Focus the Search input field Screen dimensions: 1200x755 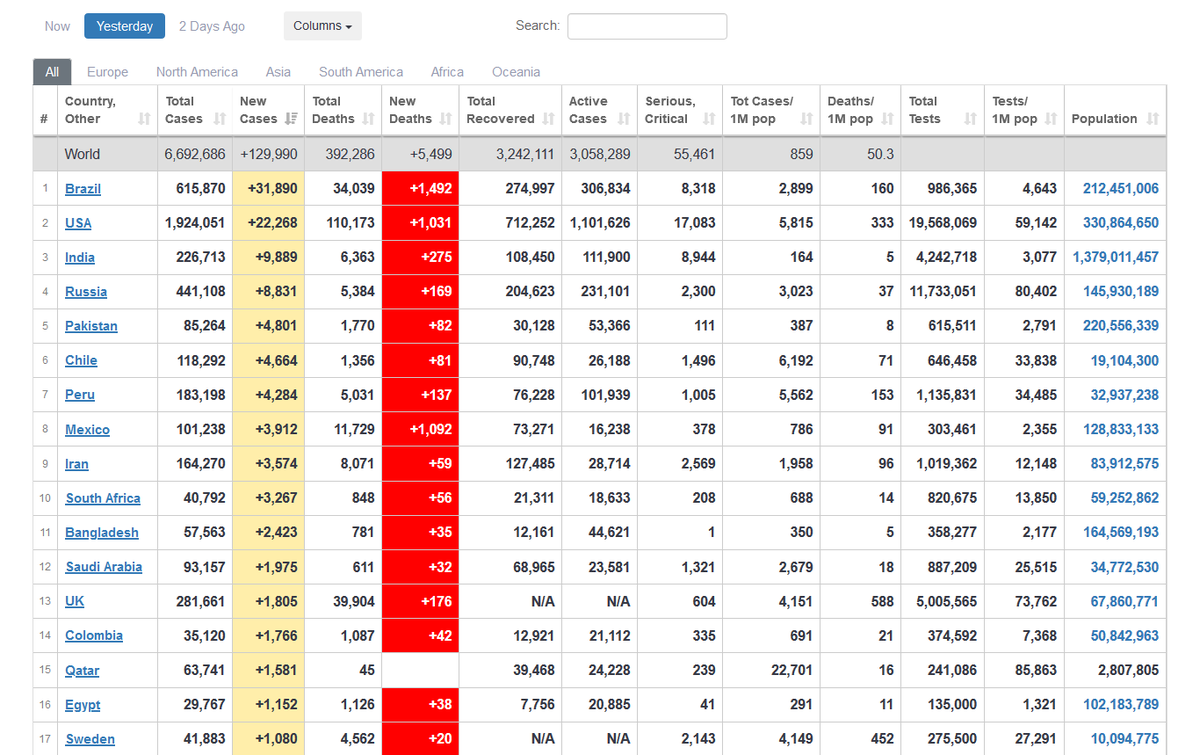pyautogui.click(x=647, y=26)
